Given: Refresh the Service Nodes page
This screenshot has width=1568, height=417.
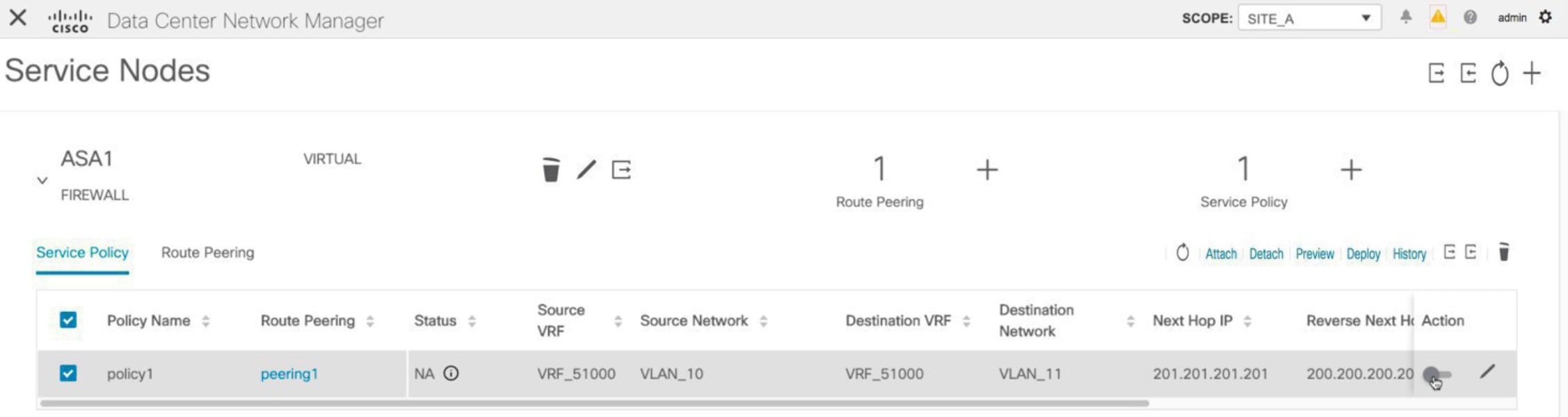Looking at the screenshot, I should (1500, 73).
